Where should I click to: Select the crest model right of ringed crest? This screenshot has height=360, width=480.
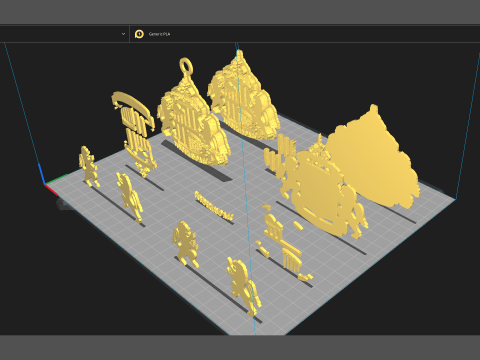(243, 97)
